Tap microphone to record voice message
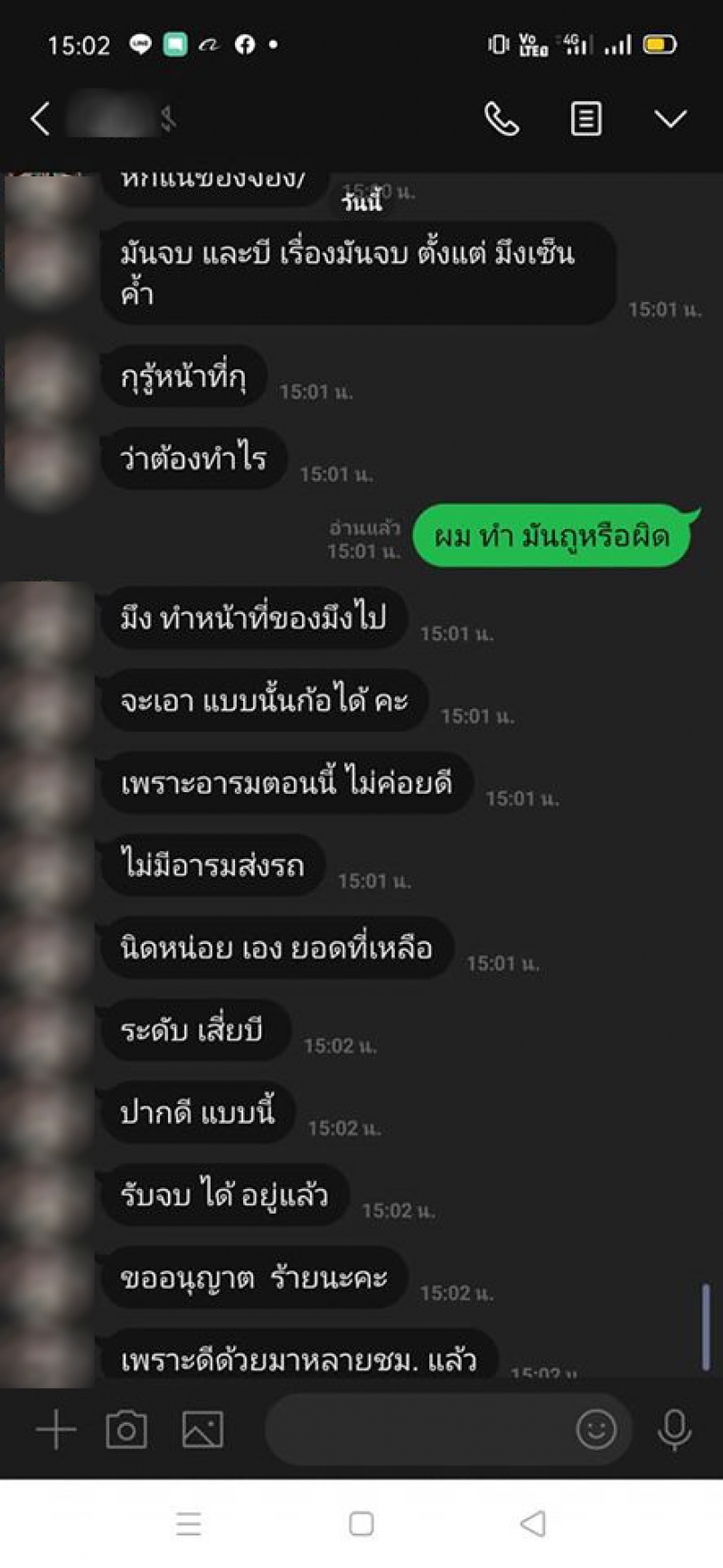This screenshot has height=1568, width=723. tap(674, 1430)
